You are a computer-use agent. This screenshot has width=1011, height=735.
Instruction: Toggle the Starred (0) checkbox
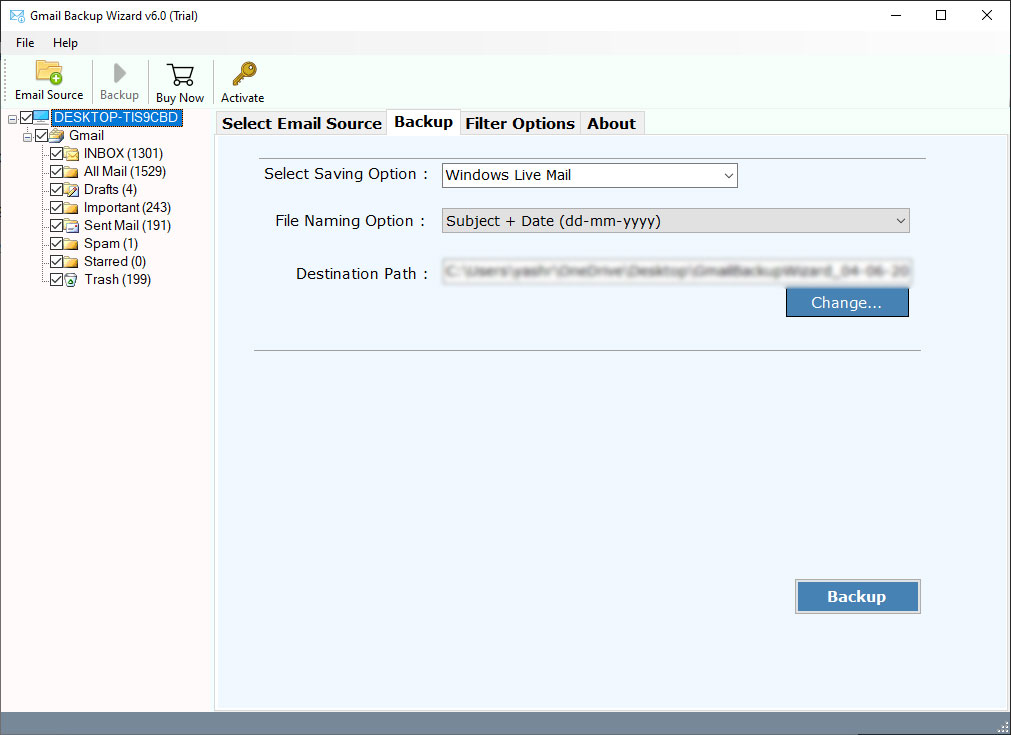coord(57,262)
